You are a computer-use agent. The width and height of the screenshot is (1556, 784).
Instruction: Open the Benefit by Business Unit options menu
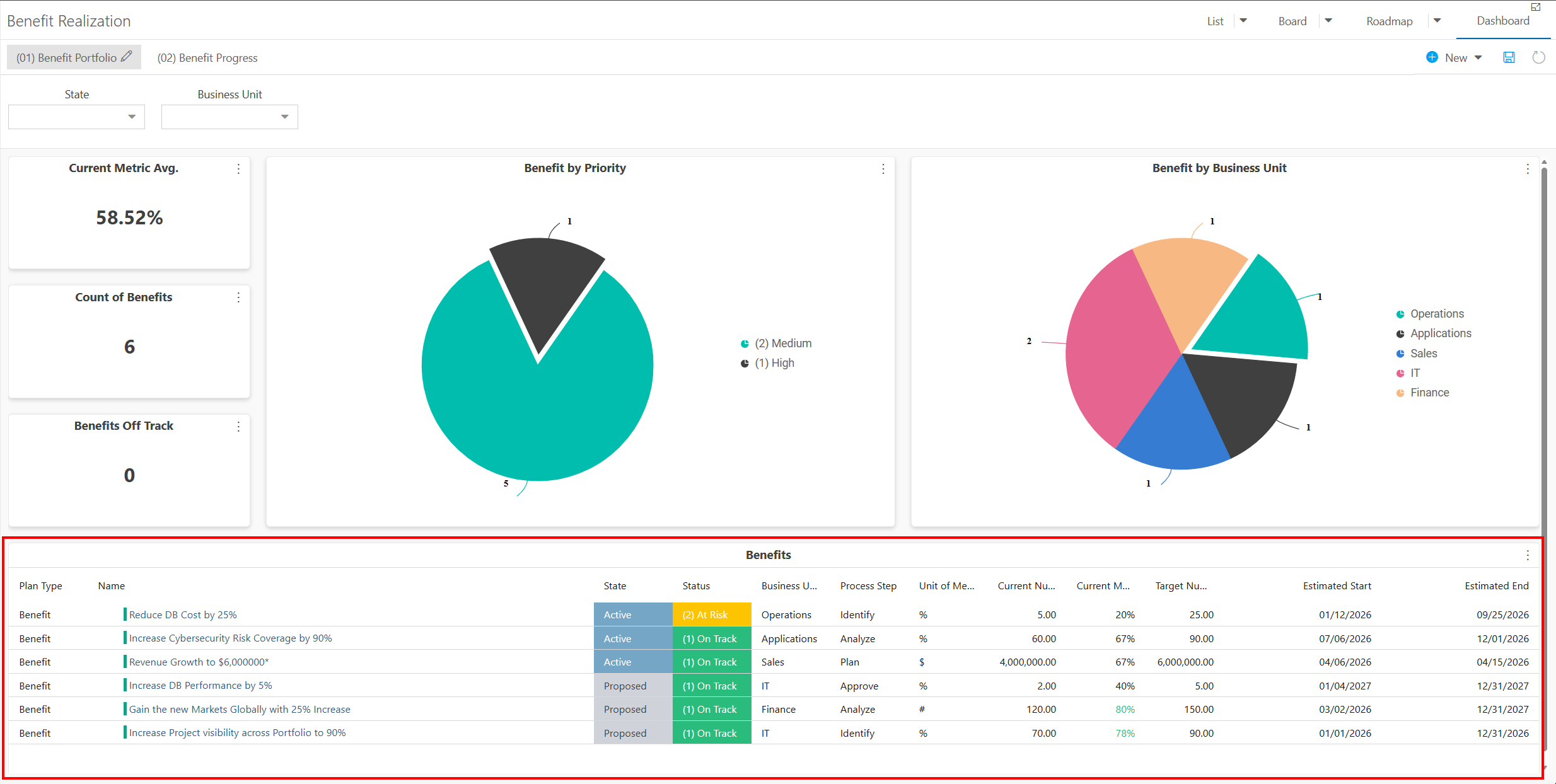tap(1528, 169)
